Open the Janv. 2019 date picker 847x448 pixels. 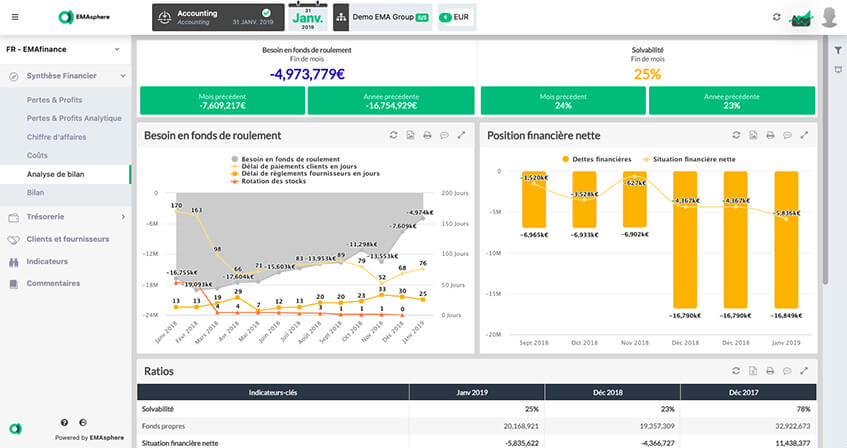click(306, 17)
